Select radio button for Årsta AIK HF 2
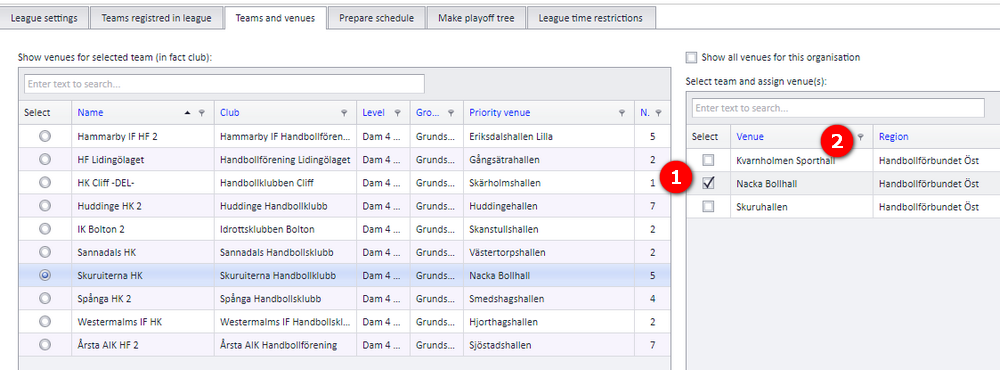1000x370 pixels. [45, 345]
